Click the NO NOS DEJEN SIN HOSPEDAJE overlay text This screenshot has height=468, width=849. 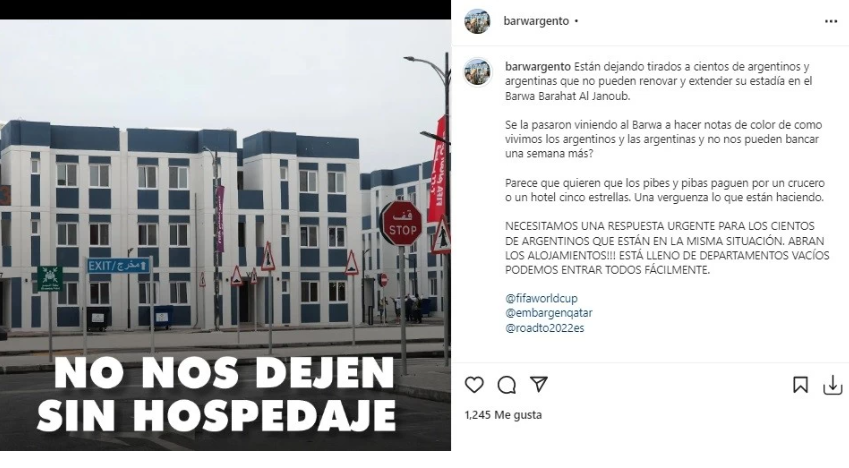[x=217, y=394]
